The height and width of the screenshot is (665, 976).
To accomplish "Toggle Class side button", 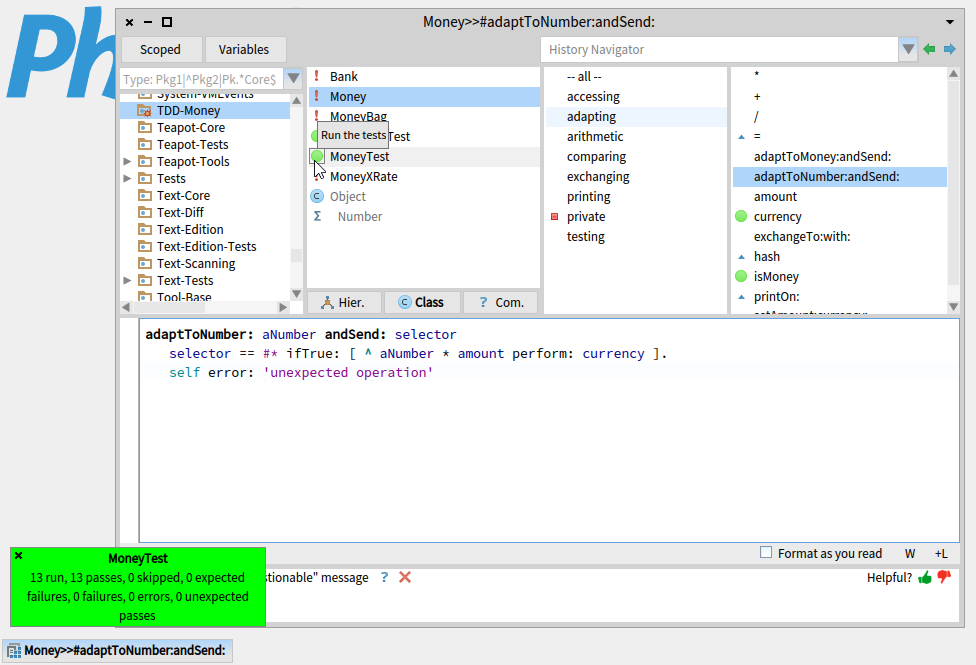I will click(422, 302).
